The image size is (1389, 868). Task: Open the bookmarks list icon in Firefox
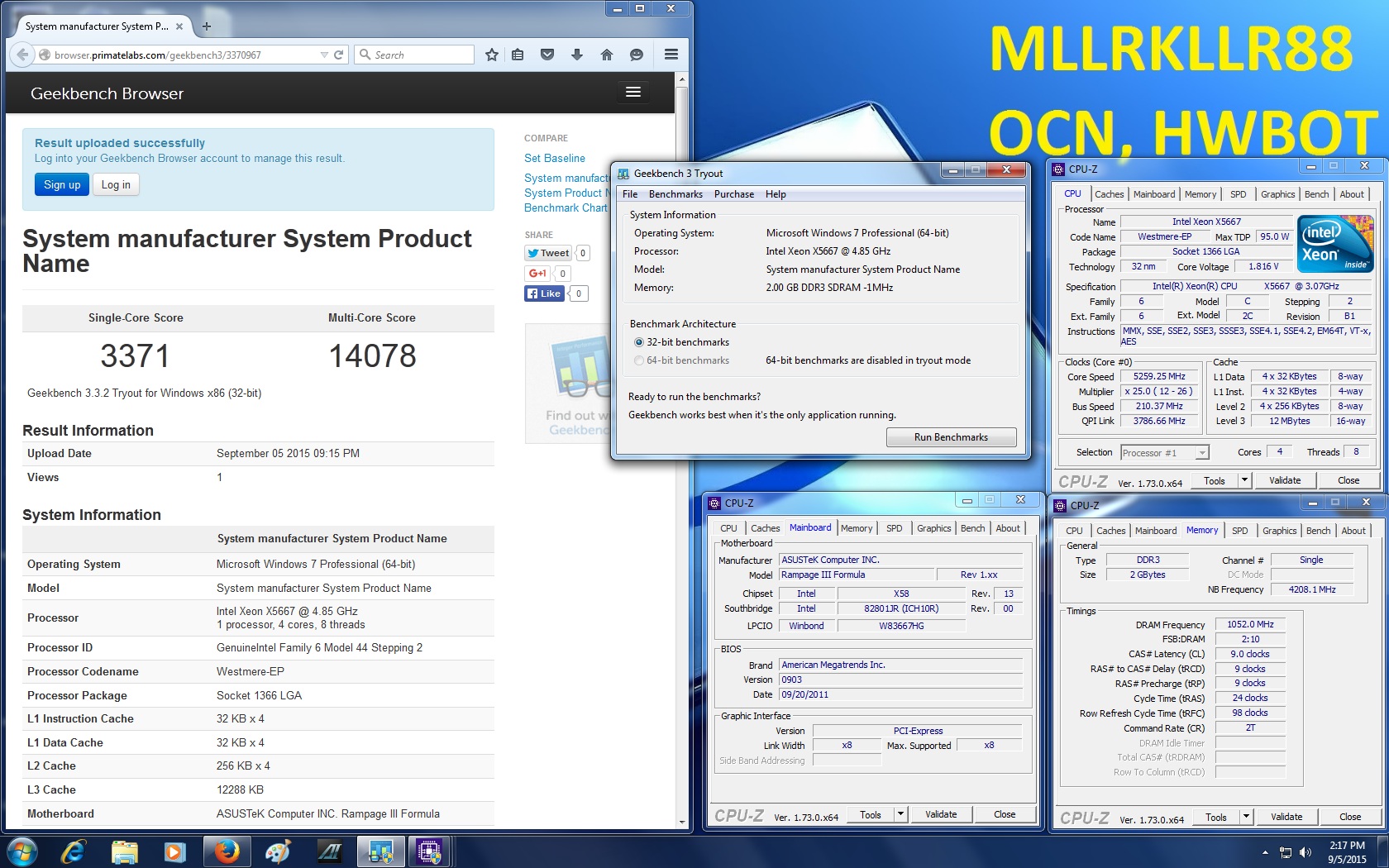pyautogui.click(x=518, y=55)
